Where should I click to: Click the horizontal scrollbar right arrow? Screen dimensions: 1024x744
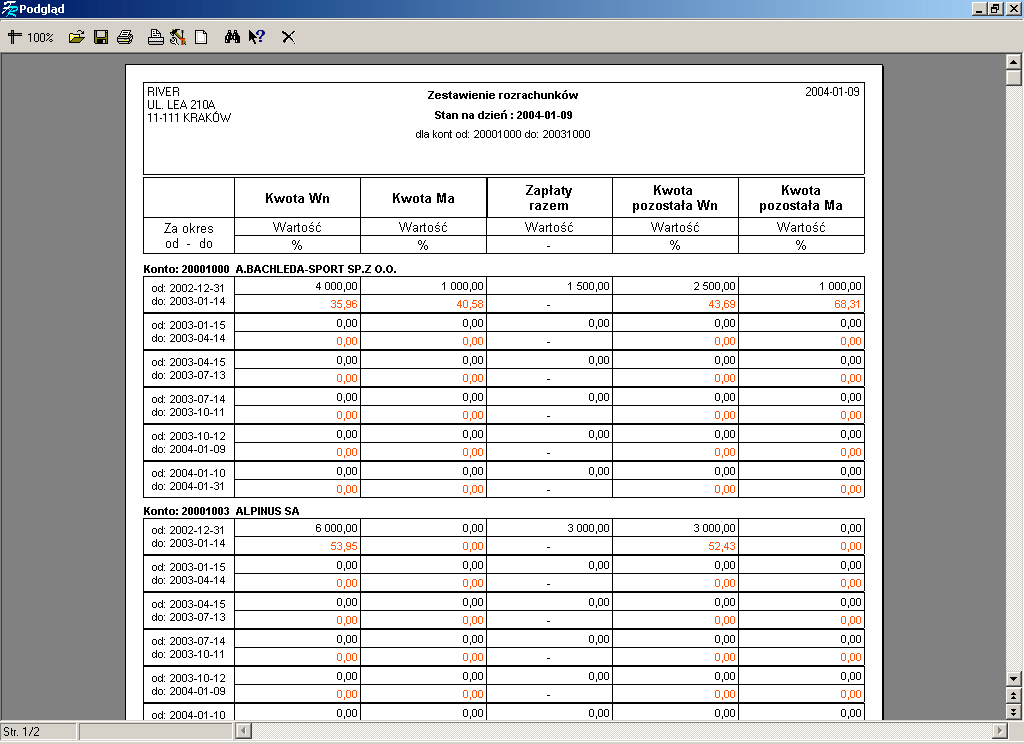[1000, 731]
